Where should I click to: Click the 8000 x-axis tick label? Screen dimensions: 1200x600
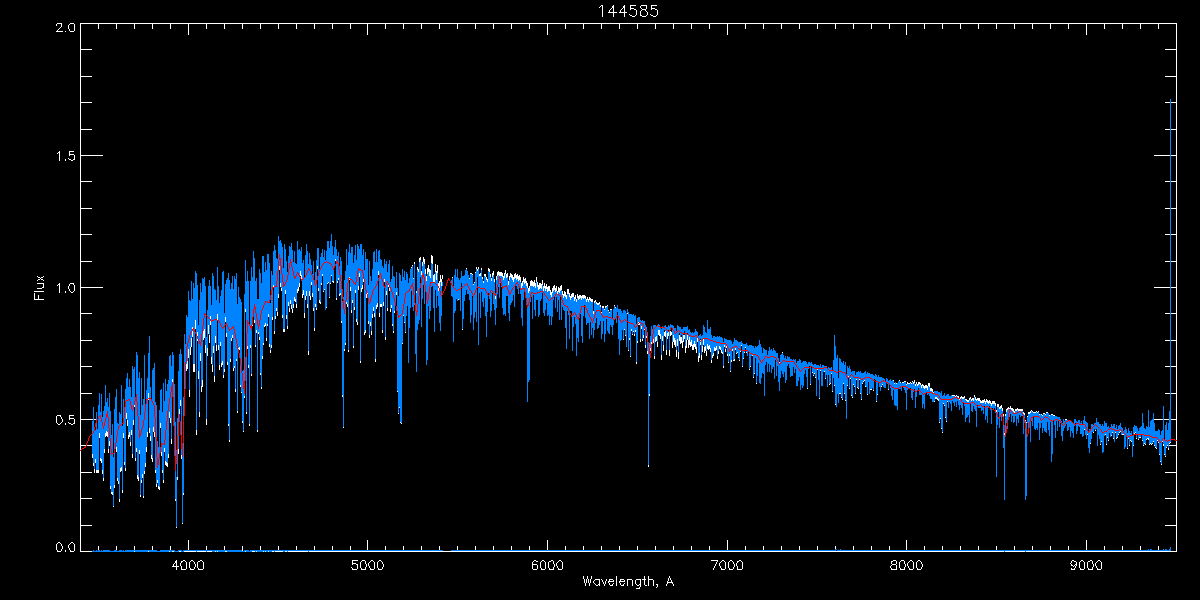[907, 564]
